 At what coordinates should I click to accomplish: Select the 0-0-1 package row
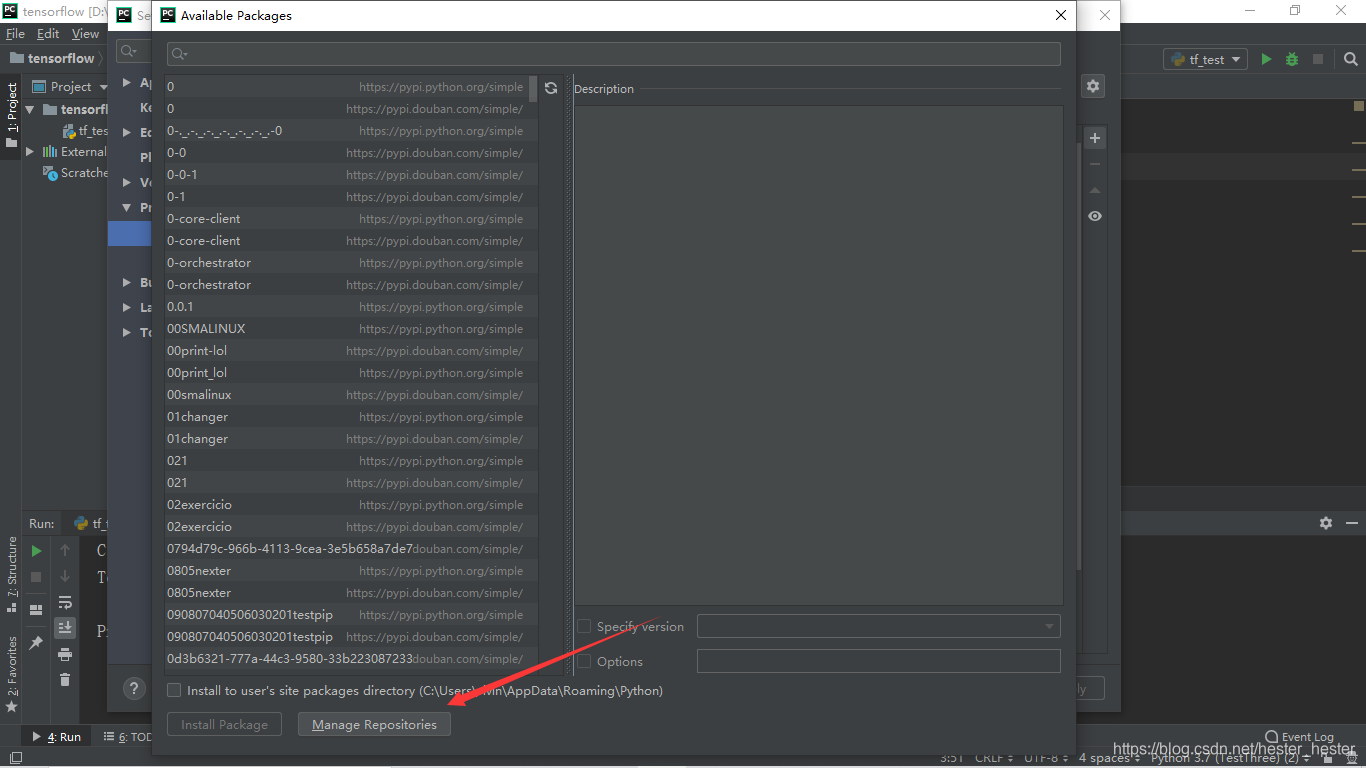point(351,175)
